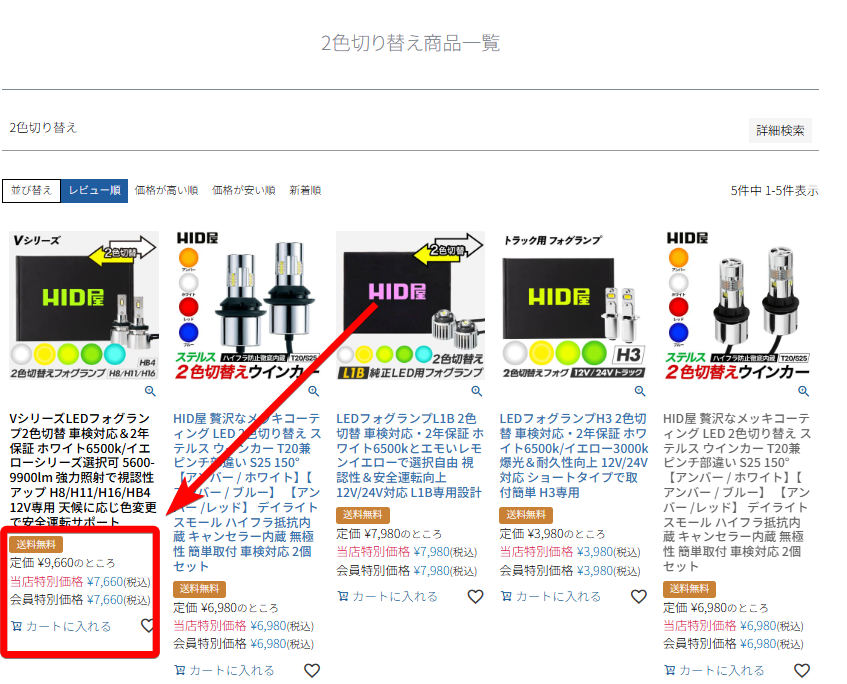Click magnifier icon on H3 fog lamp image

tap(640, 391)
